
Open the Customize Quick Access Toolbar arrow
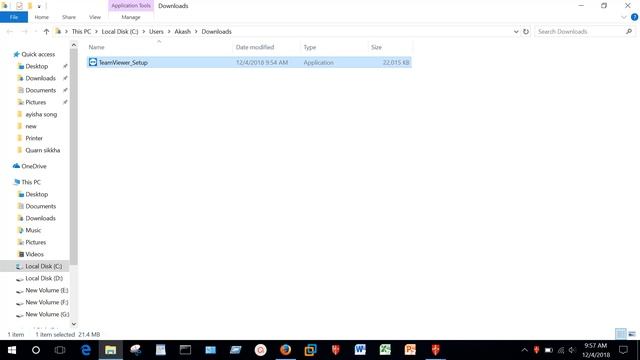click(x=39, y=6)
